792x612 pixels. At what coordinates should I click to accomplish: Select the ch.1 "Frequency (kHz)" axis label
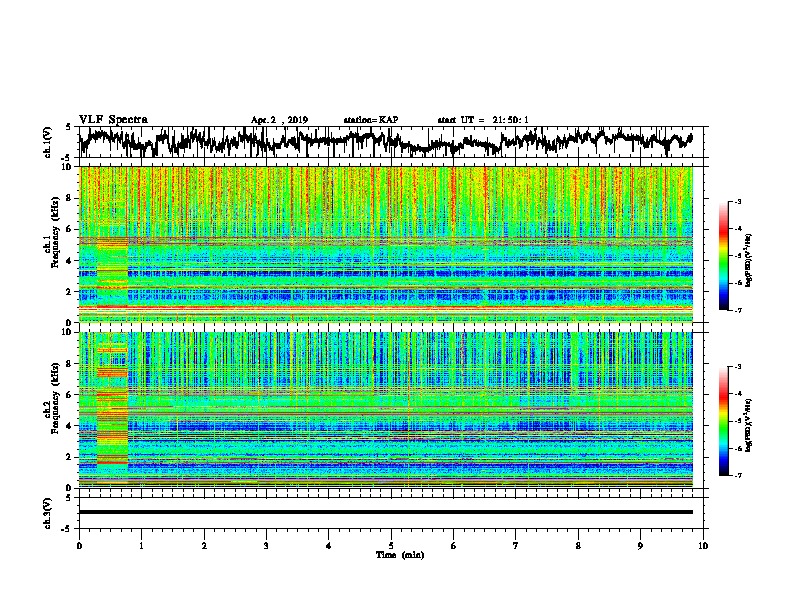click(55, 233)
